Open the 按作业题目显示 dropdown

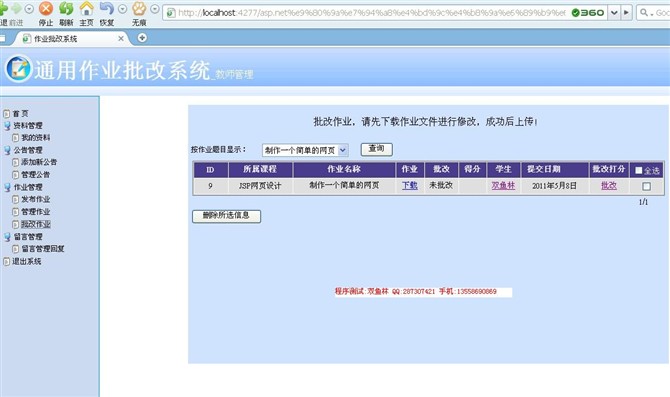(305, 150)
